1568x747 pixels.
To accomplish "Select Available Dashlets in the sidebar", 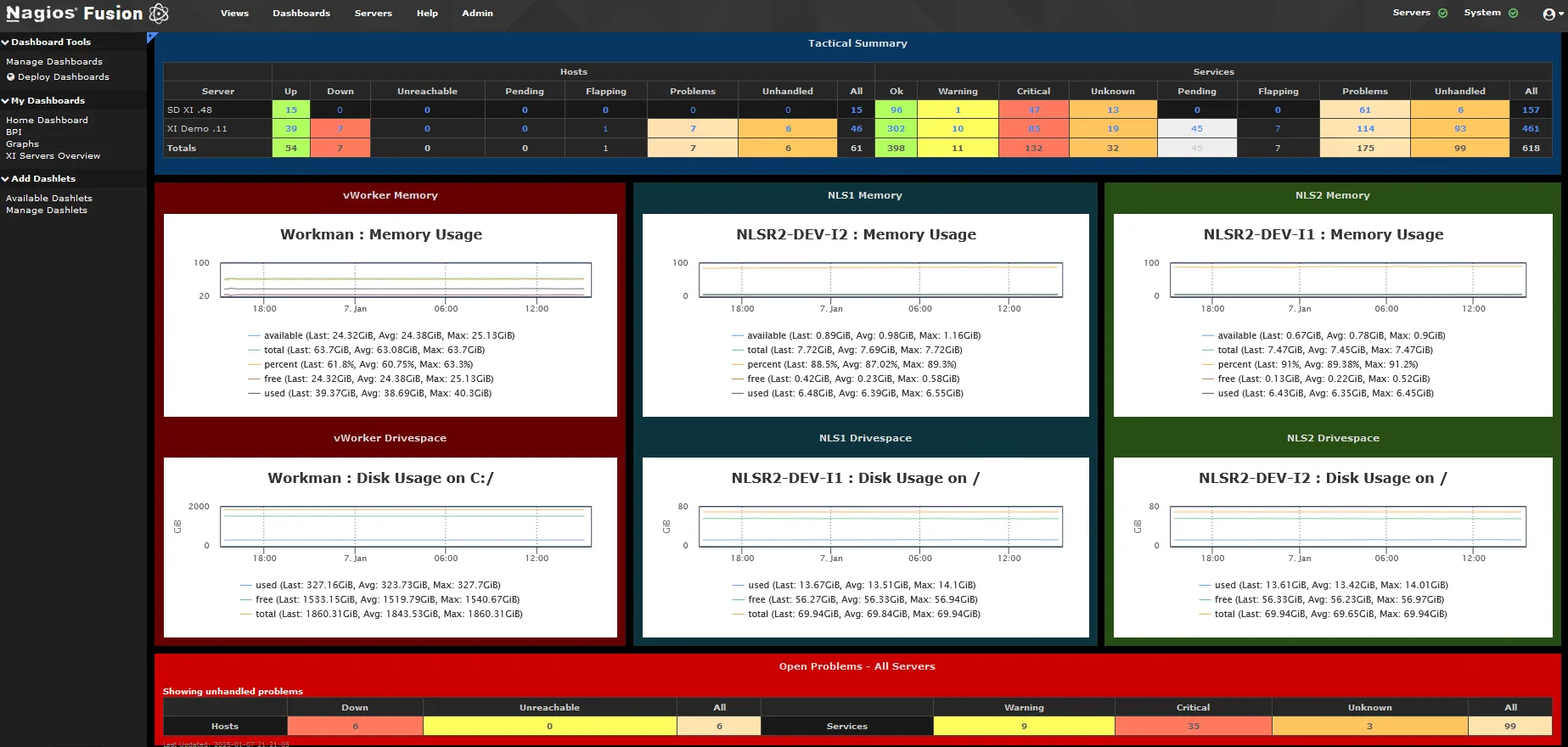I will pyautogui.click(x=49, y=198).
